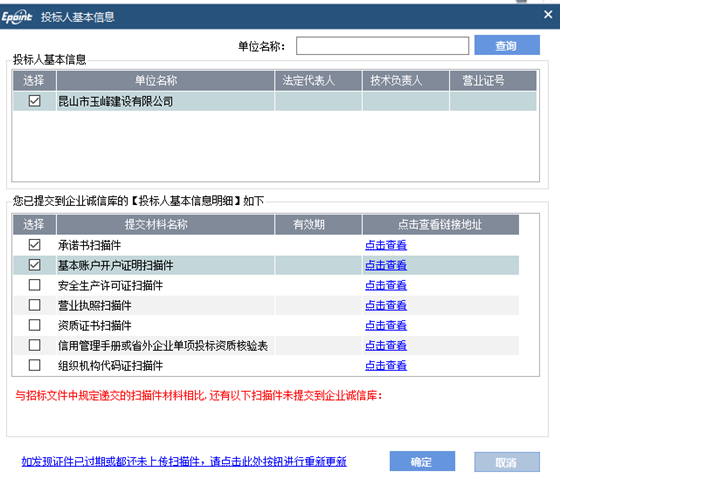Uncheck the 昆山市玉峰建设有限公司 row checkbox
720x480 pixels.
pos(34,101)
